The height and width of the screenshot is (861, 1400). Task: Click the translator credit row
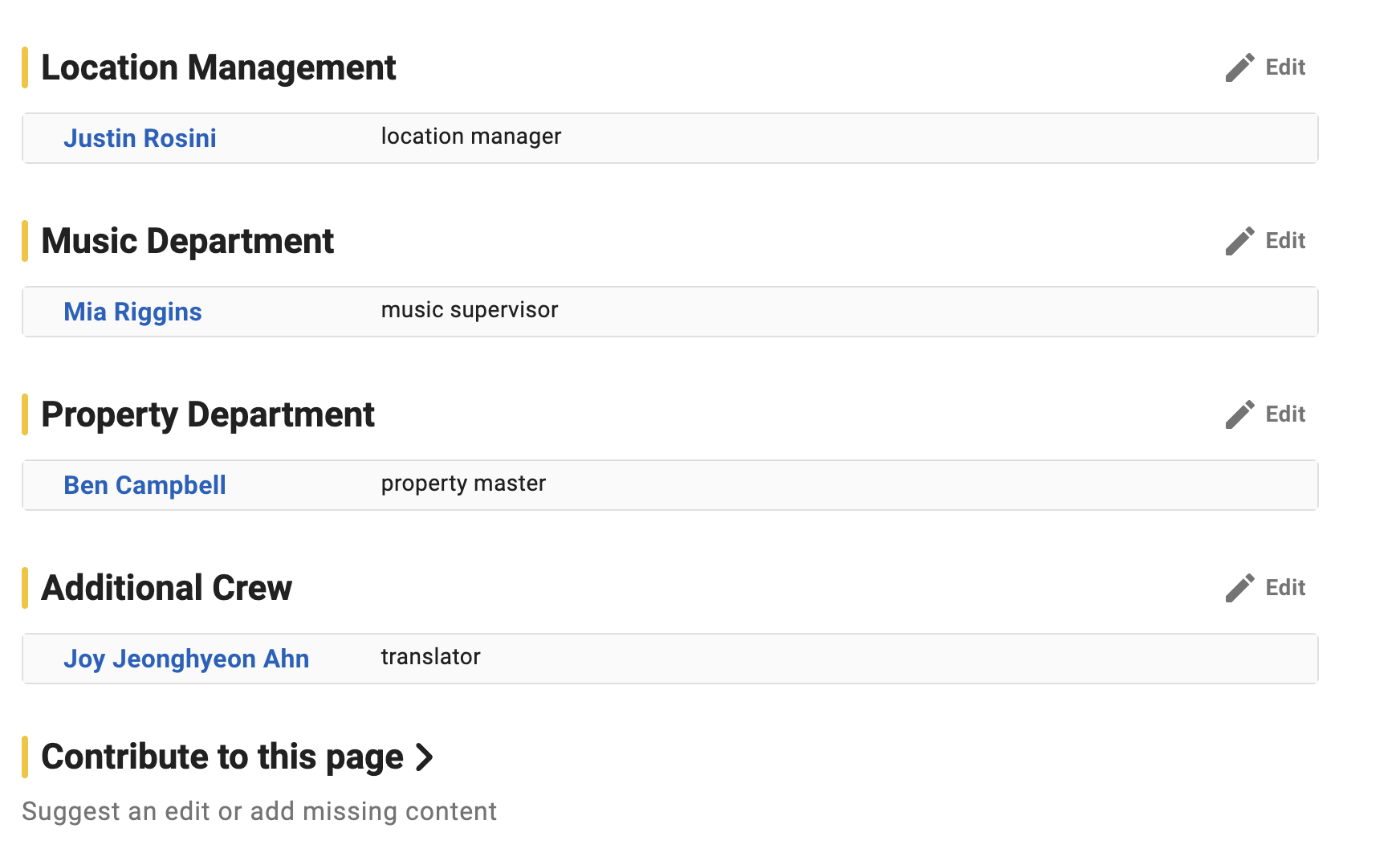(x=670, y=659)
